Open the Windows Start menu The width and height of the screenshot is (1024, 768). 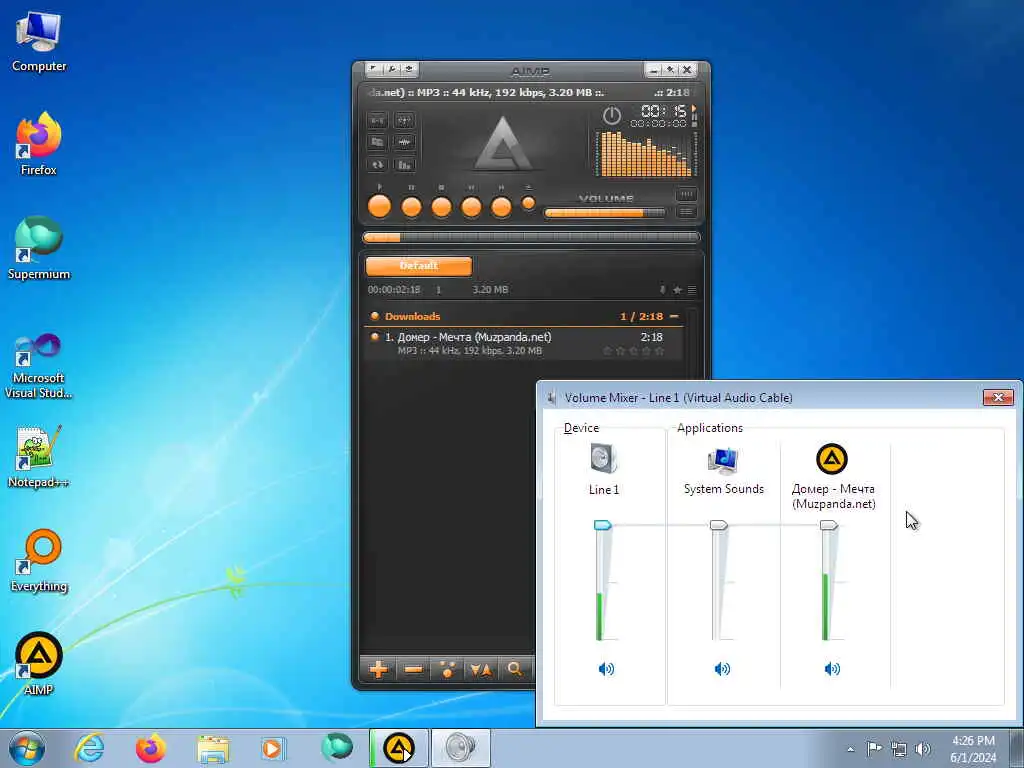pyautogui.click(x=27, y=748)
